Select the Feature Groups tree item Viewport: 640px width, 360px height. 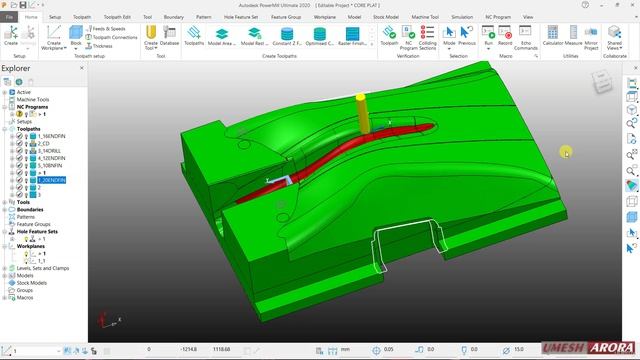33,224
